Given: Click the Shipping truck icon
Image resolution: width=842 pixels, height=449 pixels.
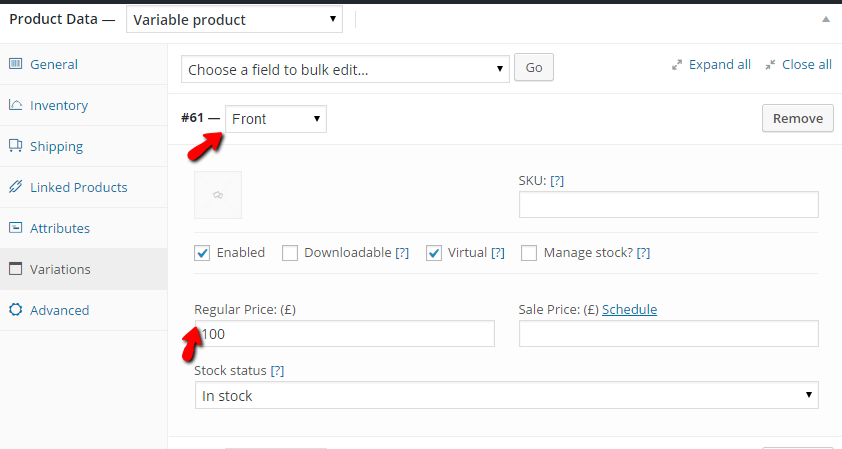Looking at the screenshot, I should point(16,146).
